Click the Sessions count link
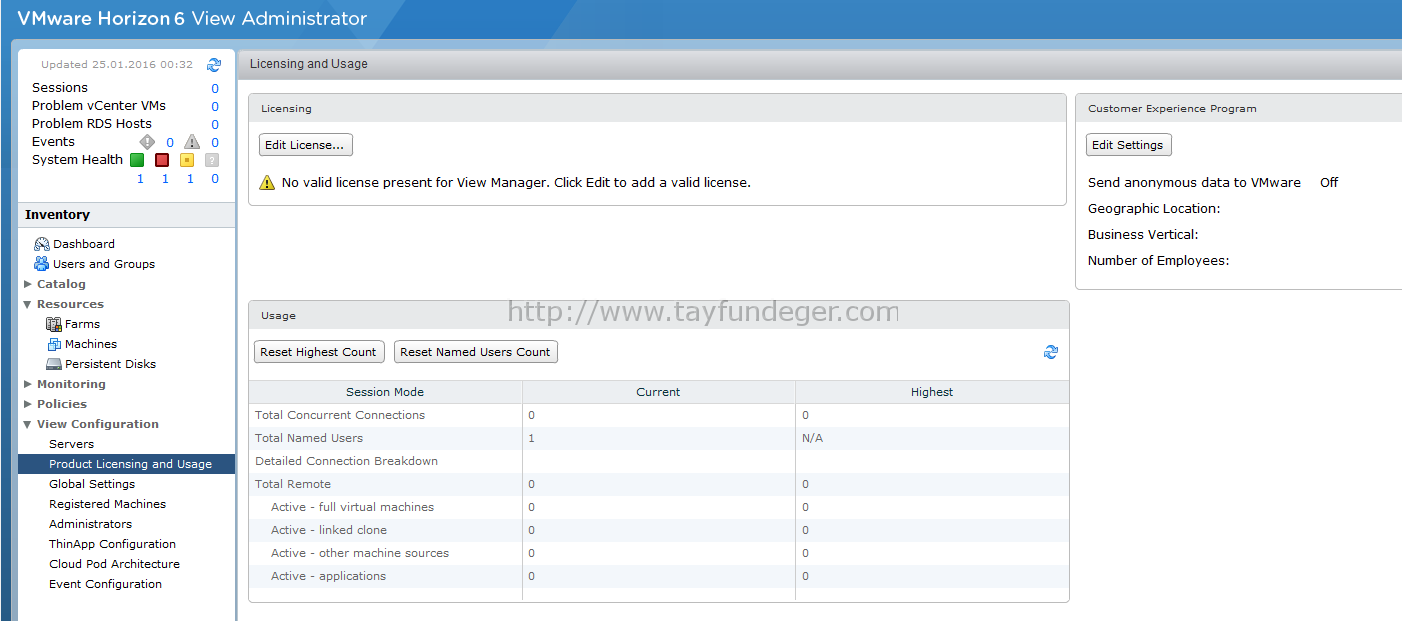 [215, 88]
